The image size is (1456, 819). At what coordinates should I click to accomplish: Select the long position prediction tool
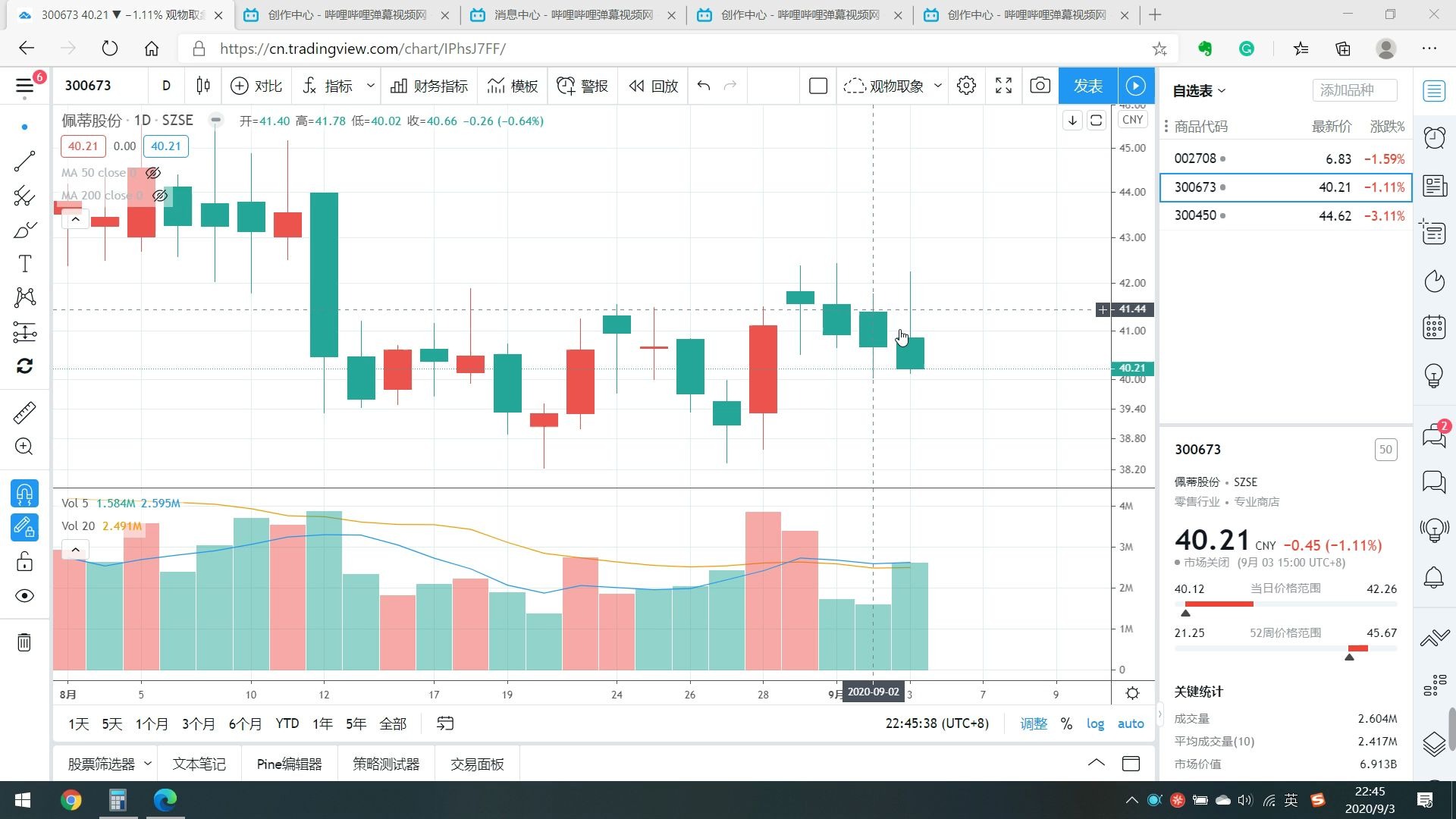click(24, 331)
